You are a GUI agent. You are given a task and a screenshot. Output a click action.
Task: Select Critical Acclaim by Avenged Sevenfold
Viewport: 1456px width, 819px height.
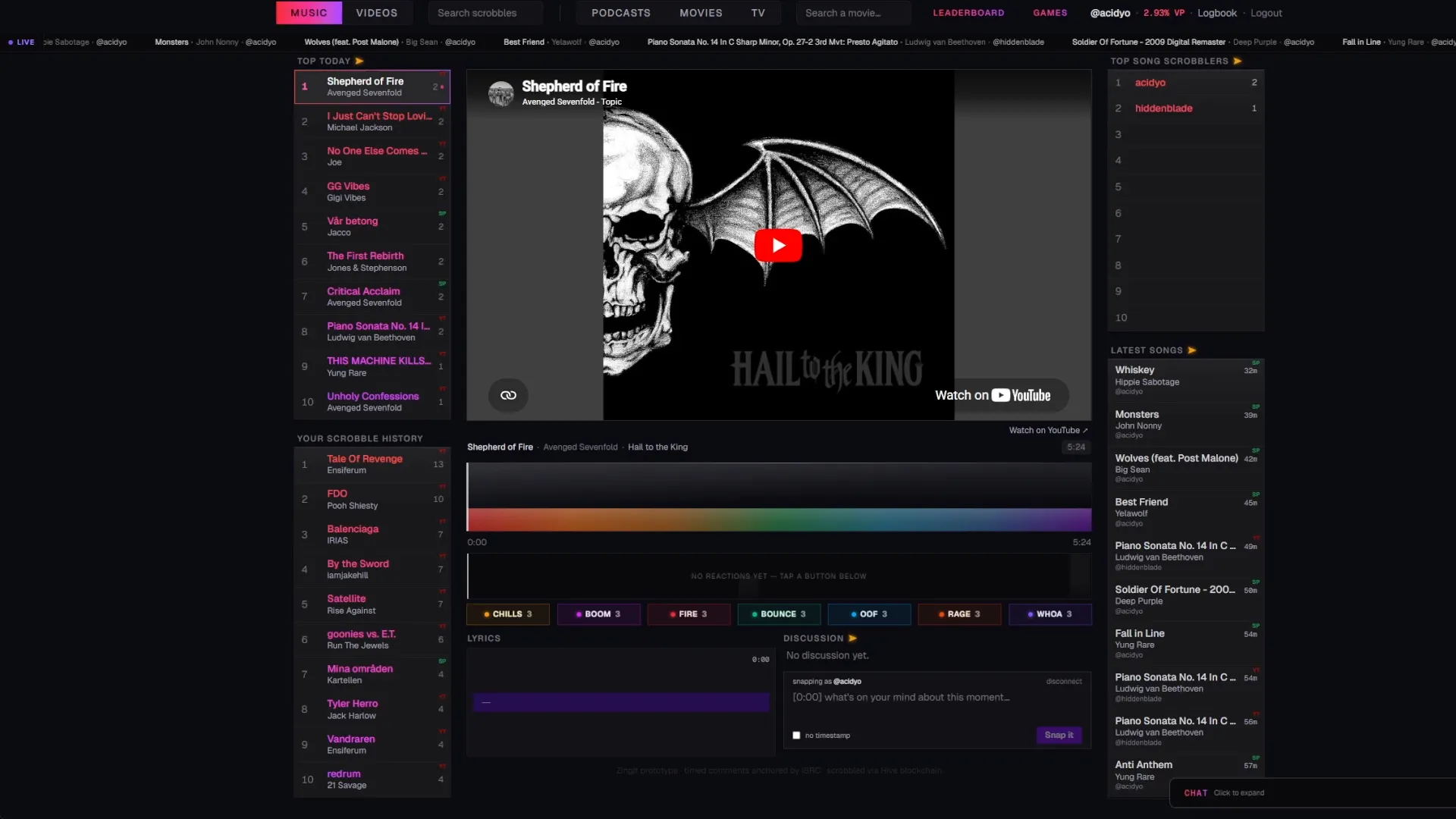tap(372, 297)
